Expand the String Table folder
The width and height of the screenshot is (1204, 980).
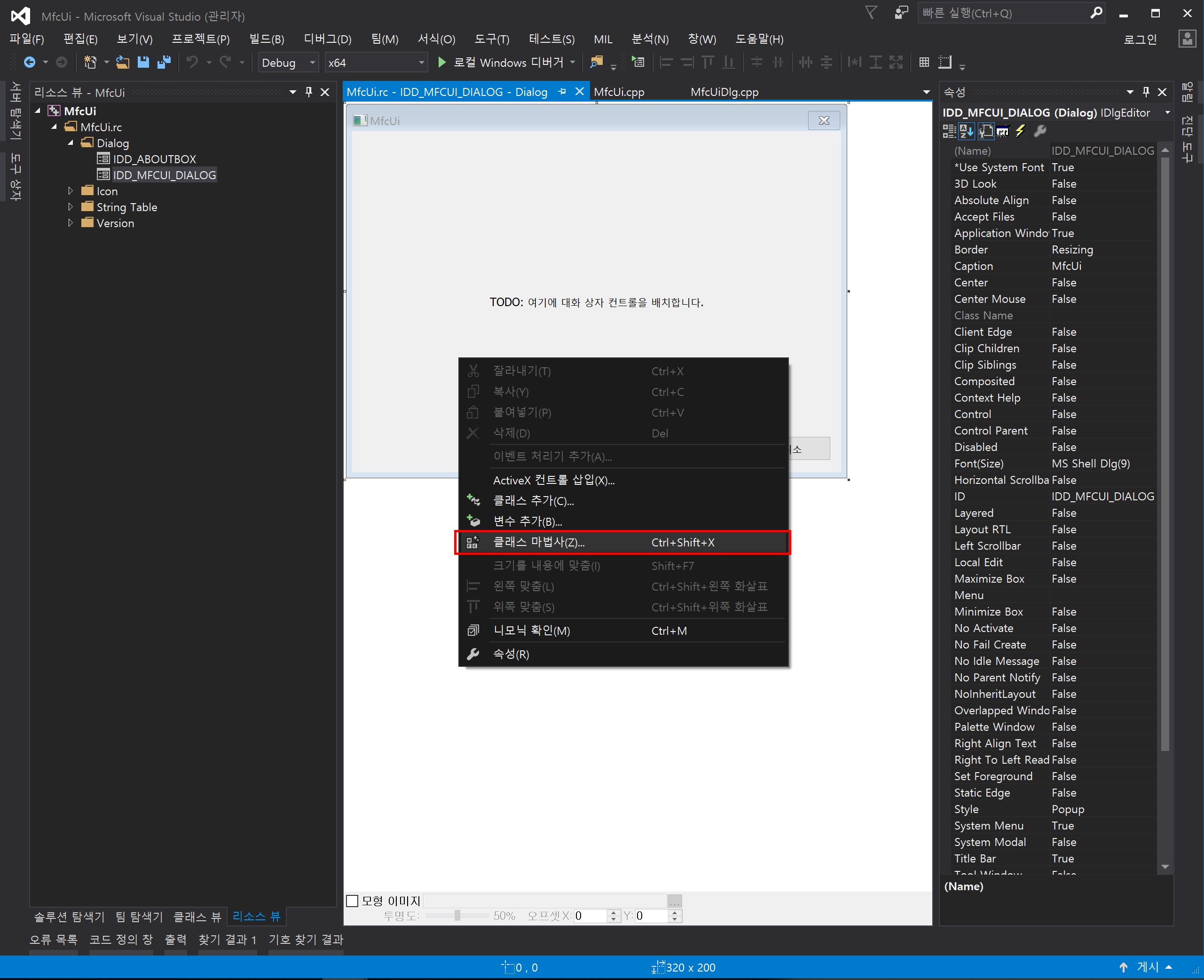point(71,207)
